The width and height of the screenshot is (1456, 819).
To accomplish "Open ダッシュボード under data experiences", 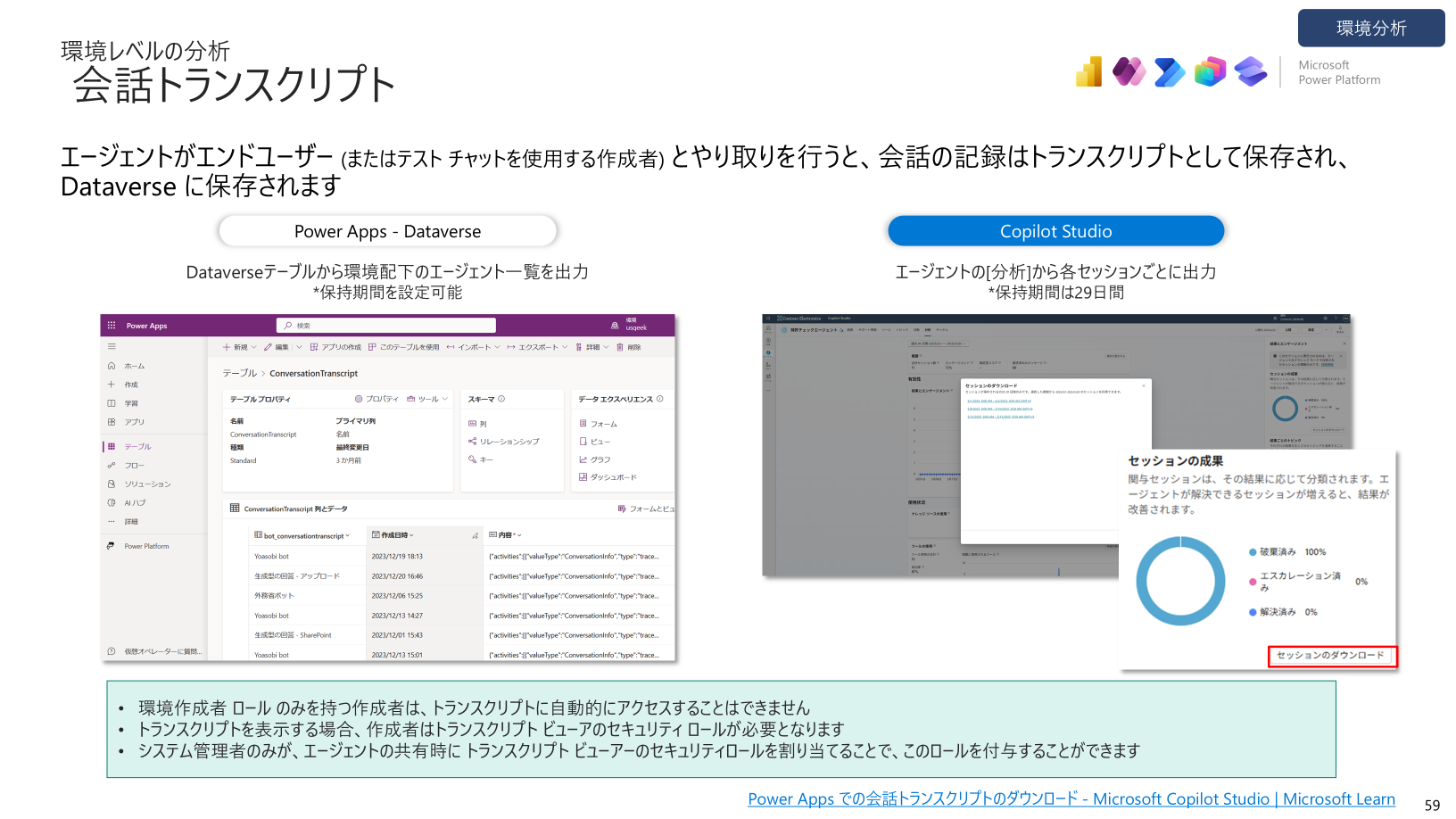I will pyautogui.click(x=608, y=477).
